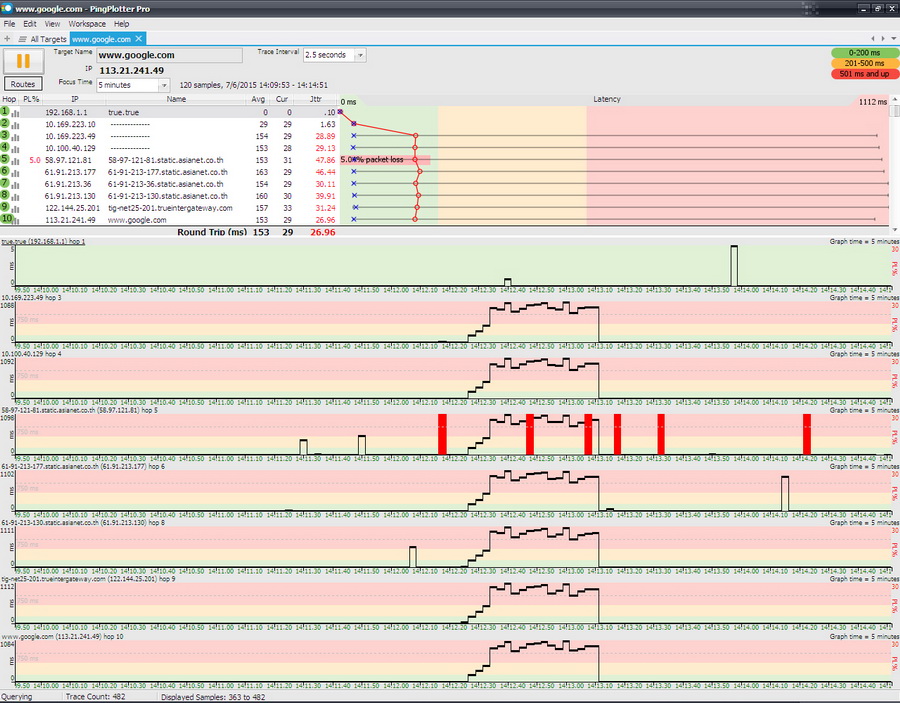Expand the Focus Time dropdown

[163, 85]
